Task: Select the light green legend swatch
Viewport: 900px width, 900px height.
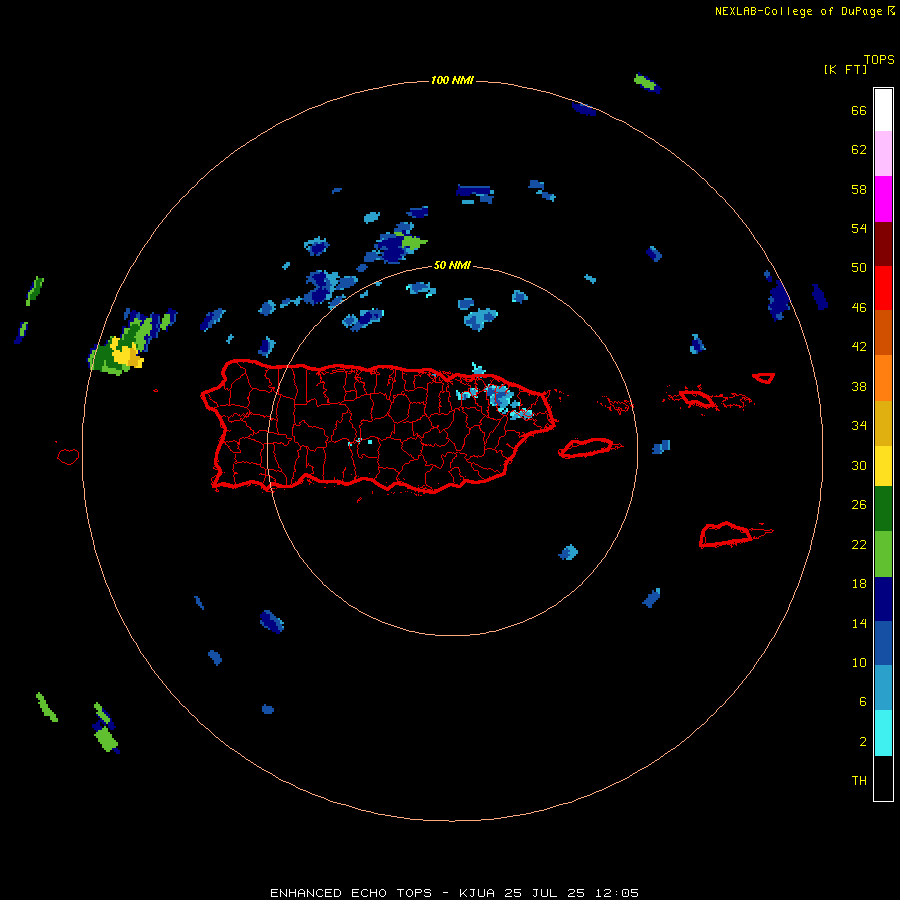Action: click(x=883, y=554)
